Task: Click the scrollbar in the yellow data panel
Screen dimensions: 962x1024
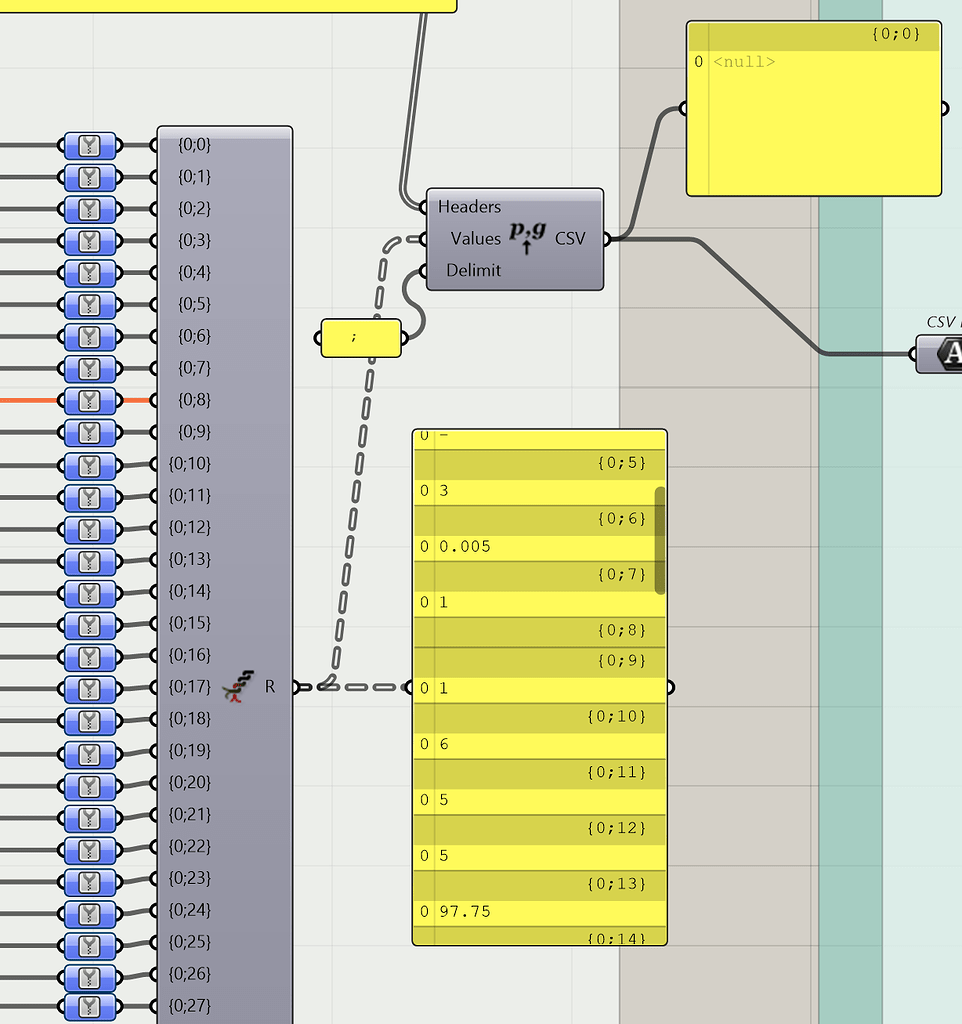Action: click(659, 540)
